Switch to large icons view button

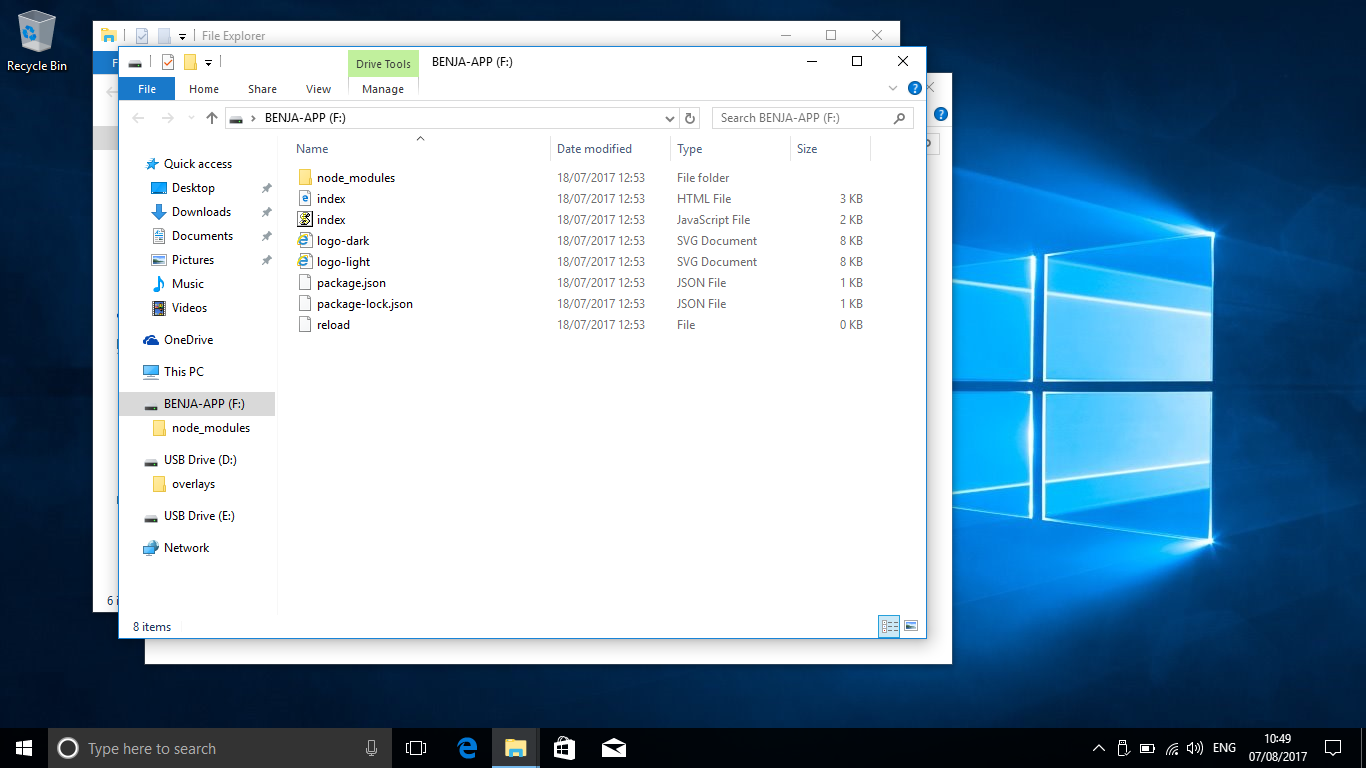[911, 626]
